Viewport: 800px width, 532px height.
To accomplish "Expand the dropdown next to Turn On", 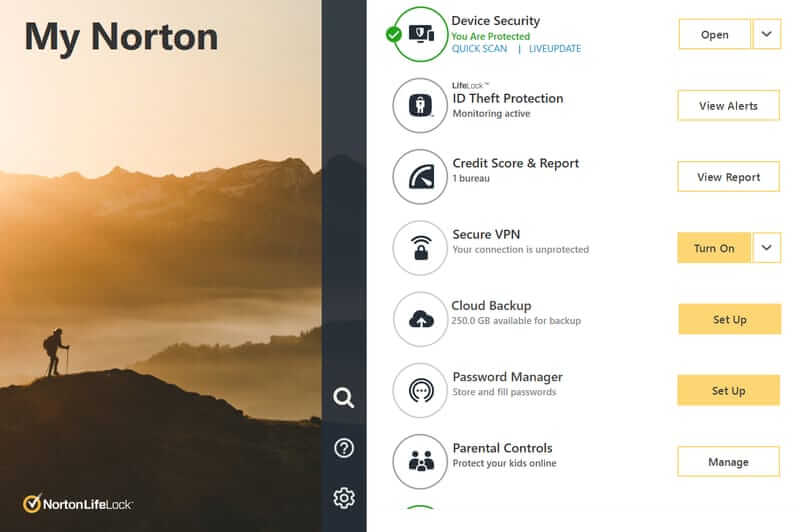I will [766, 248].
